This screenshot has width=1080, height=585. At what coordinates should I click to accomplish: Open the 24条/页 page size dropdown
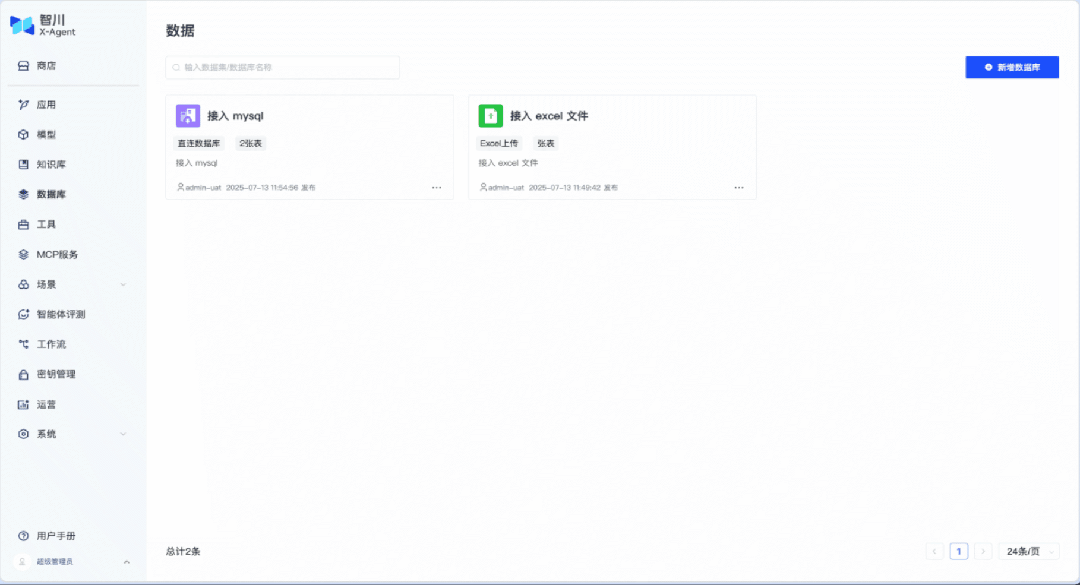(x=1028, y=551)
